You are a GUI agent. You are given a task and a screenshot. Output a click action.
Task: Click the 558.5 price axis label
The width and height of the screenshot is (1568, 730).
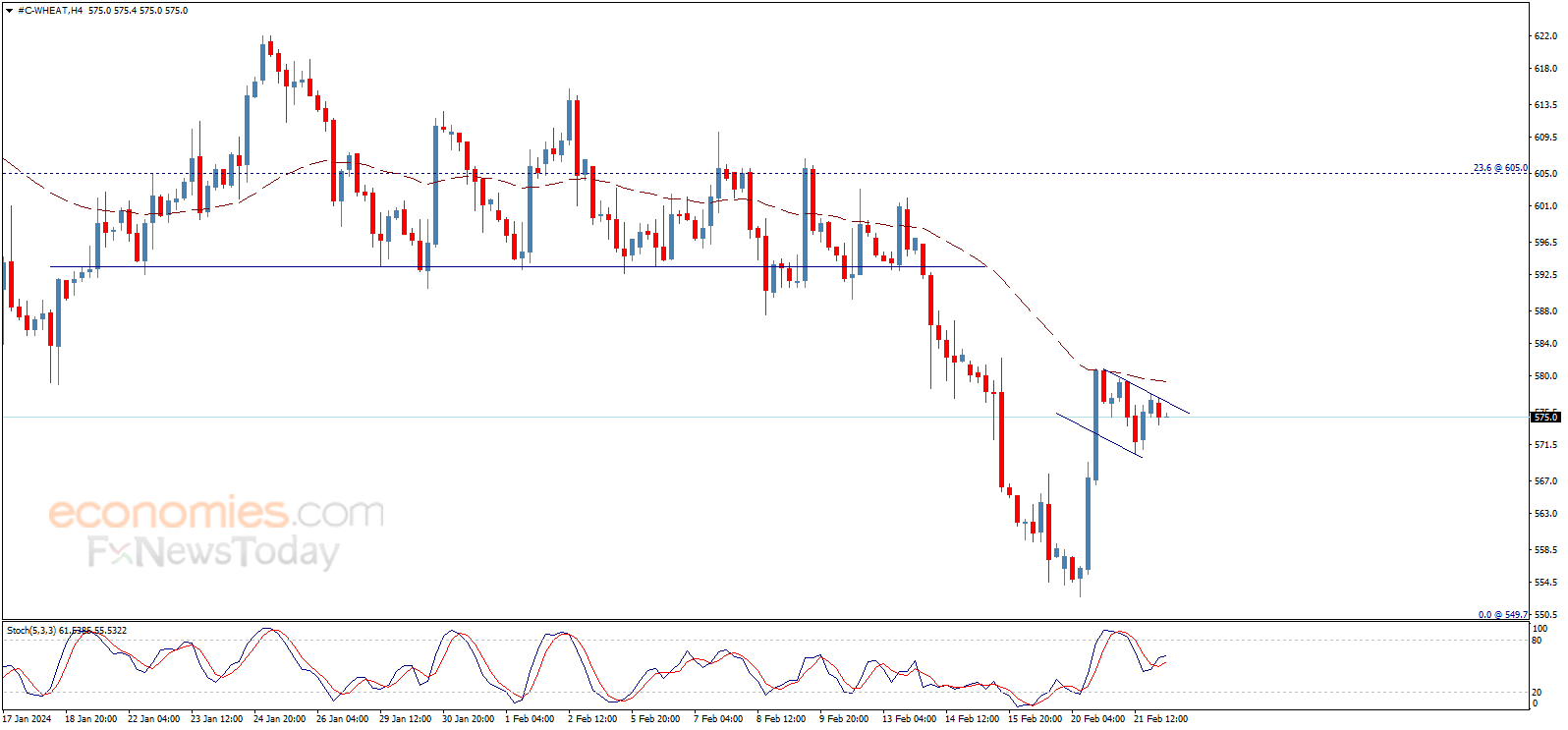coord(1545,550)
